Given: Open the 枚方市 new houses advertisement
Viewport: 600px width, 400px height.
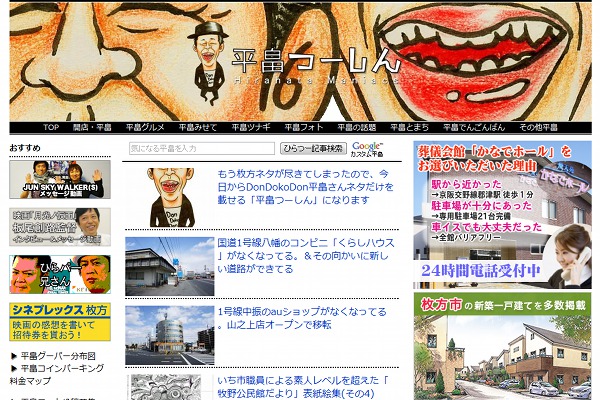Looking at the screenshot, I should click(502, 345).
